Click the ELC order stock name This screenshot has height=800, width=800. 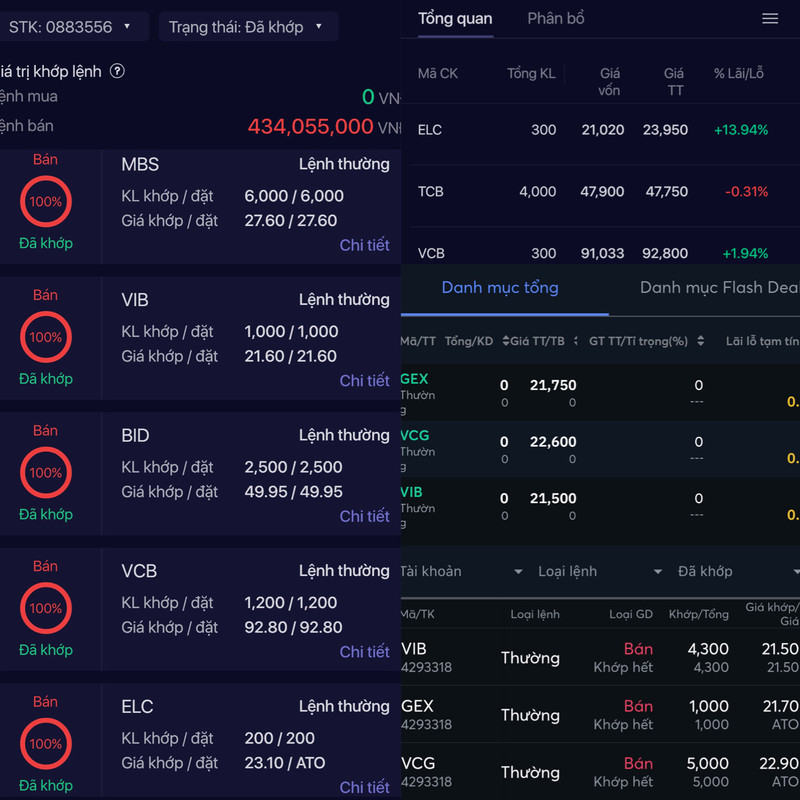pos(137,707)
